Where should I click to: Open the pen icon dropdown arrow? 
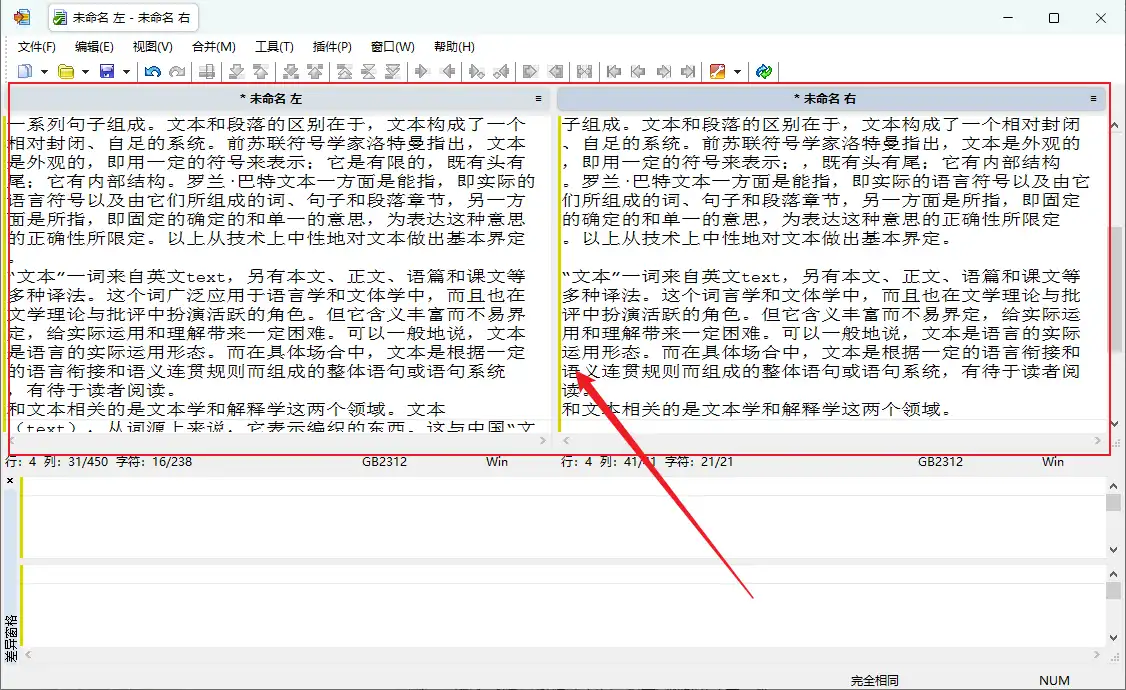pyautogui.click(x=737, y=71)
